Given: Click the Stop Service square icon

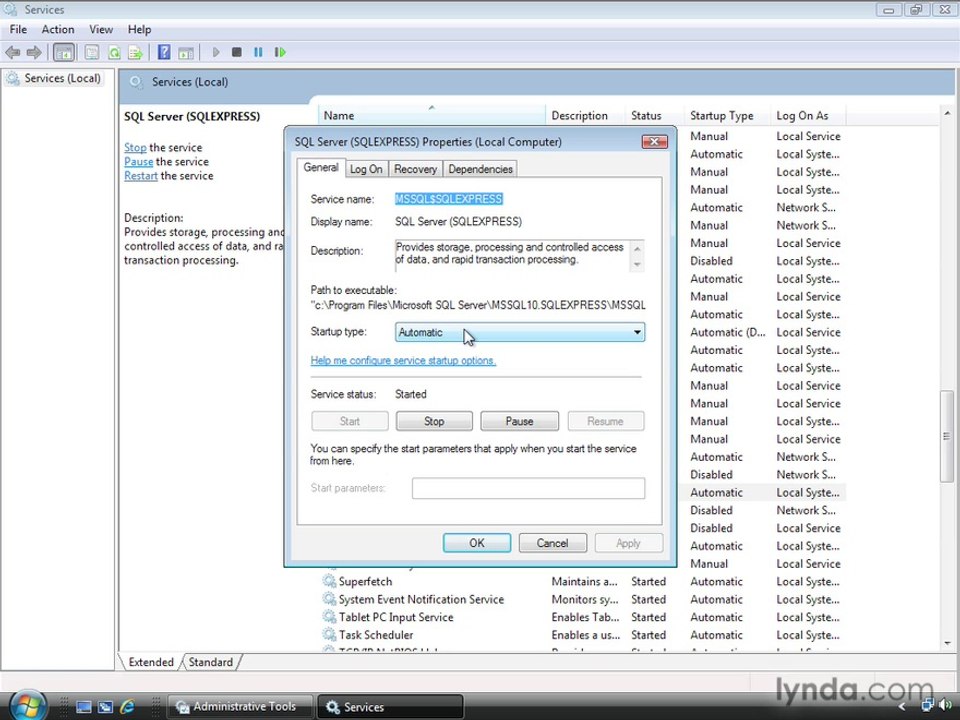Looking at the screenshot, I should pos(237,53).
